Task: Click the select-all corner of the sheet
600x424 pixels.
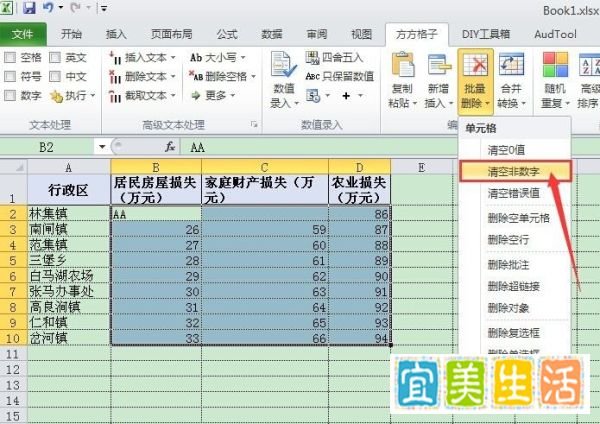Action: (x=14, y=167)
